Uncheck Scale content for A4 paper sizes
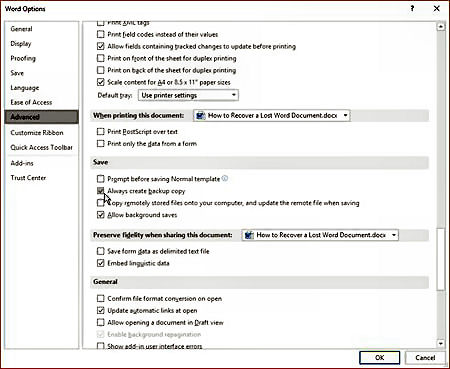Screen dimensions: 450x369 [x=100, y=82]
